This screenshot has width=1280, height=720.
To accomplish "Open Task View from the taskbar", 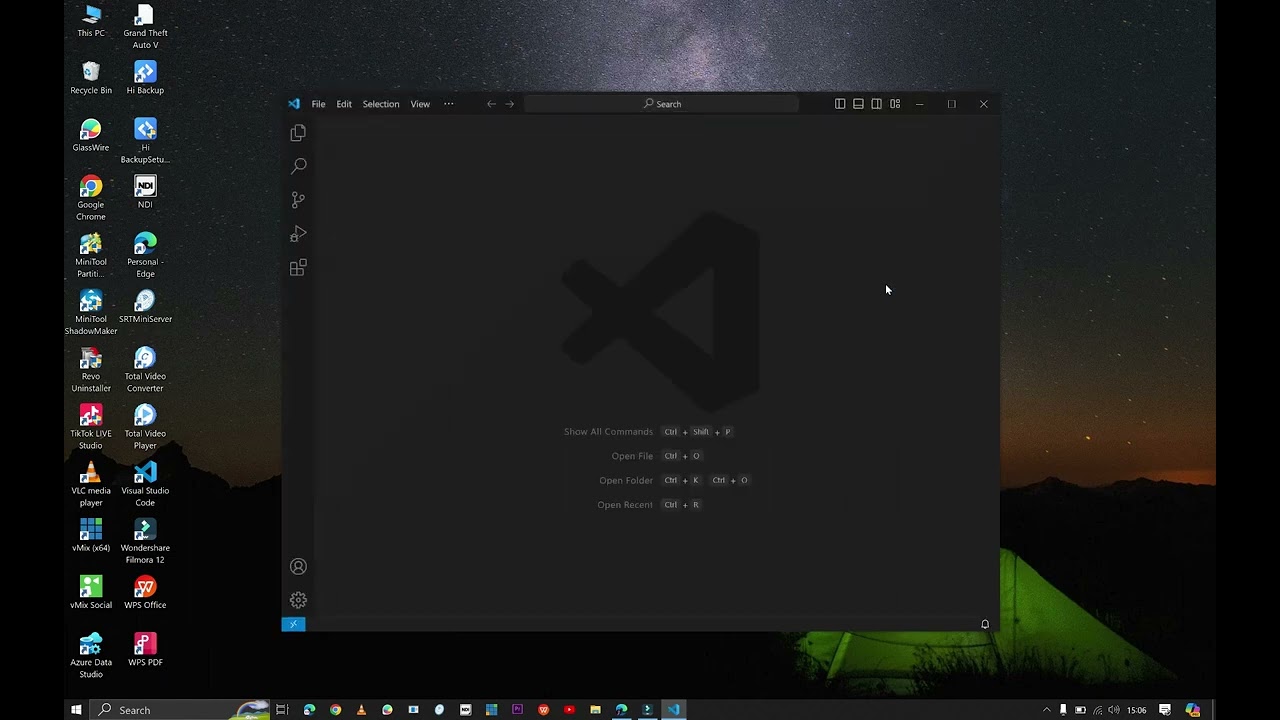I will click(283, 710).
